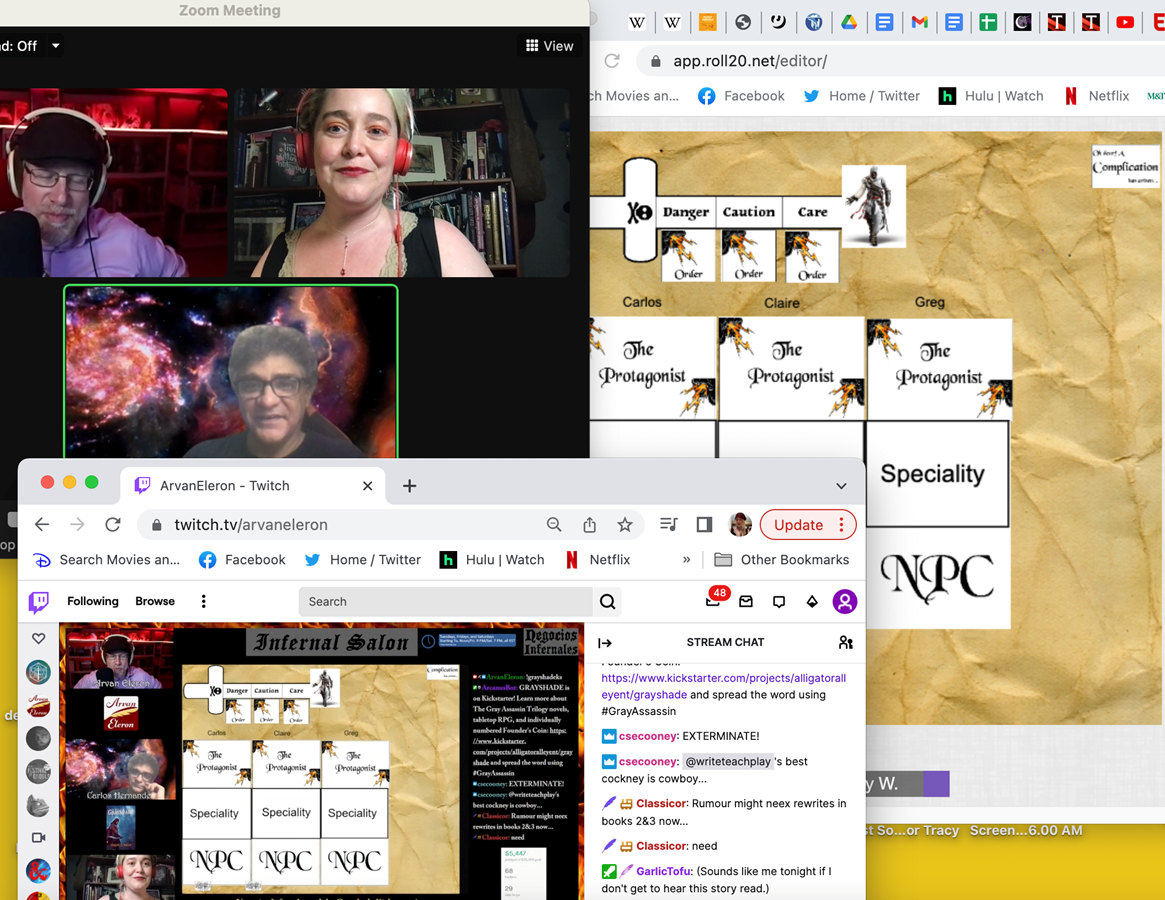This screenshot has height=900, width=1165.
Task: Toggle Chrome side panel icon
Action: [x=704, y=525]
